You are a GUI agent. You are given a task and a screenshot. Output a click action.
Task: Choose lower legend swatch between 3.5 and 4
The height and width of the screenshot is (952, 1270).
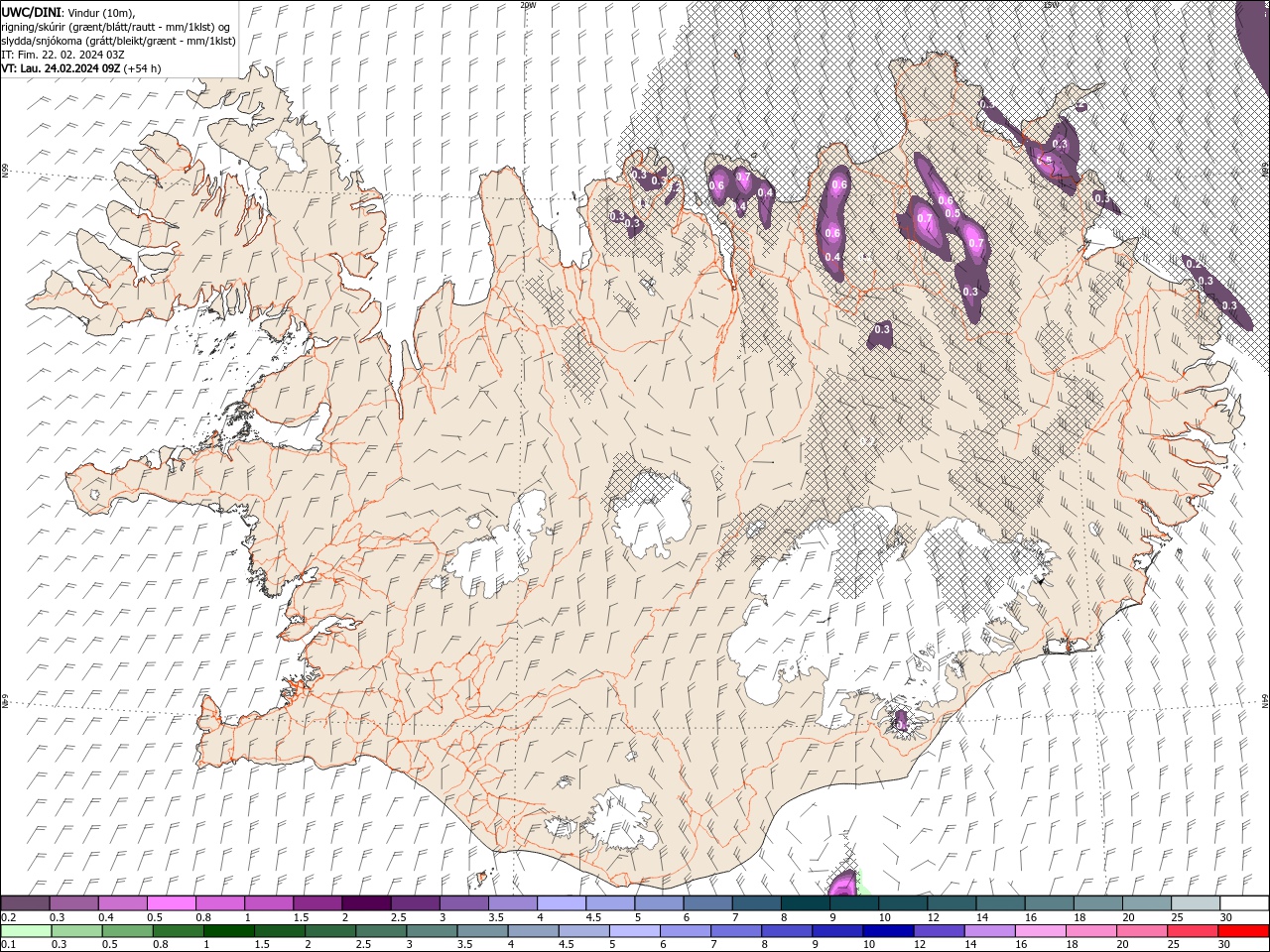[x=482, y=930]
